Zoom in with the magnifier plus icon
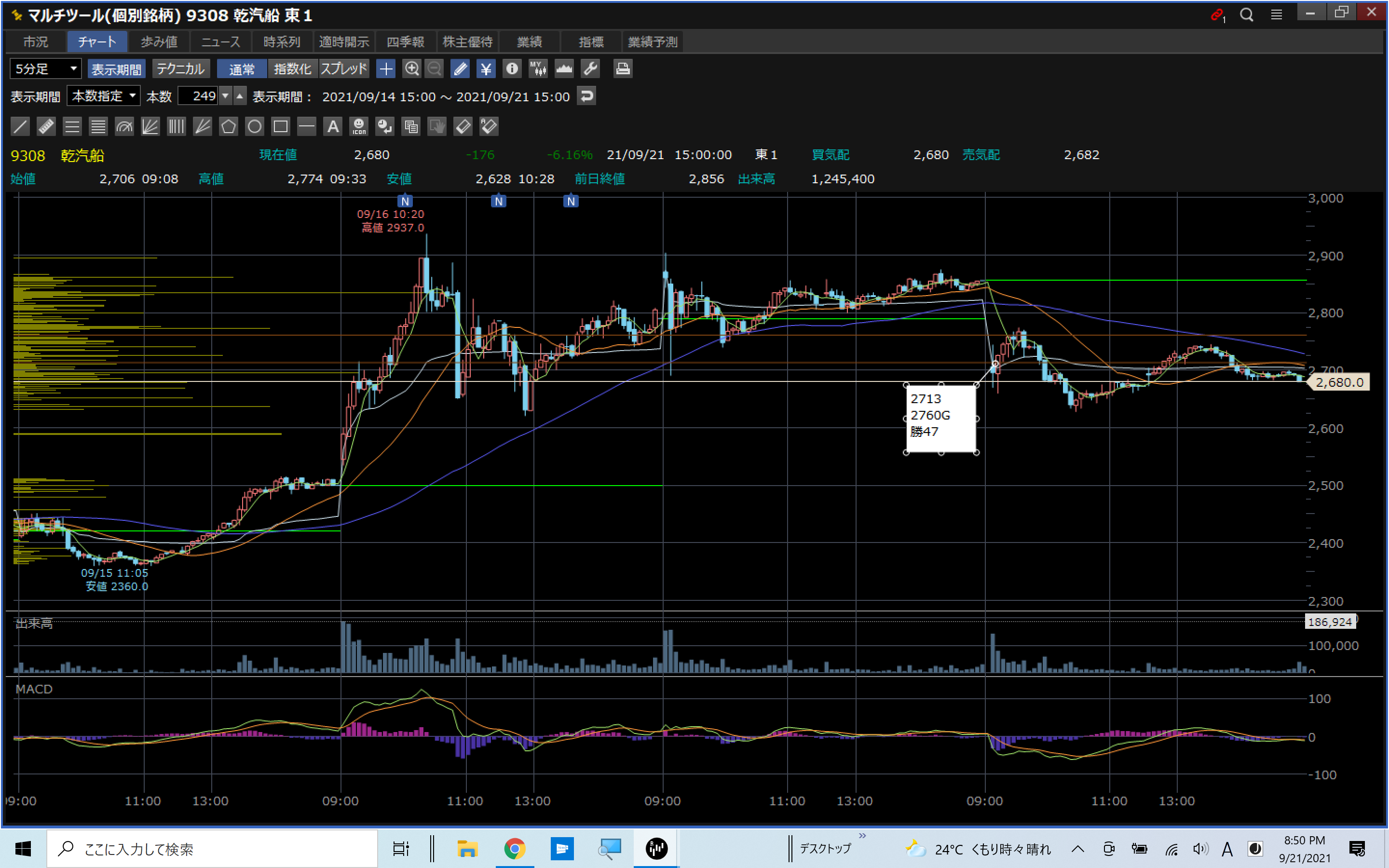The height and width of the screenshot is (868, 1389). click(x=411, y=69)
